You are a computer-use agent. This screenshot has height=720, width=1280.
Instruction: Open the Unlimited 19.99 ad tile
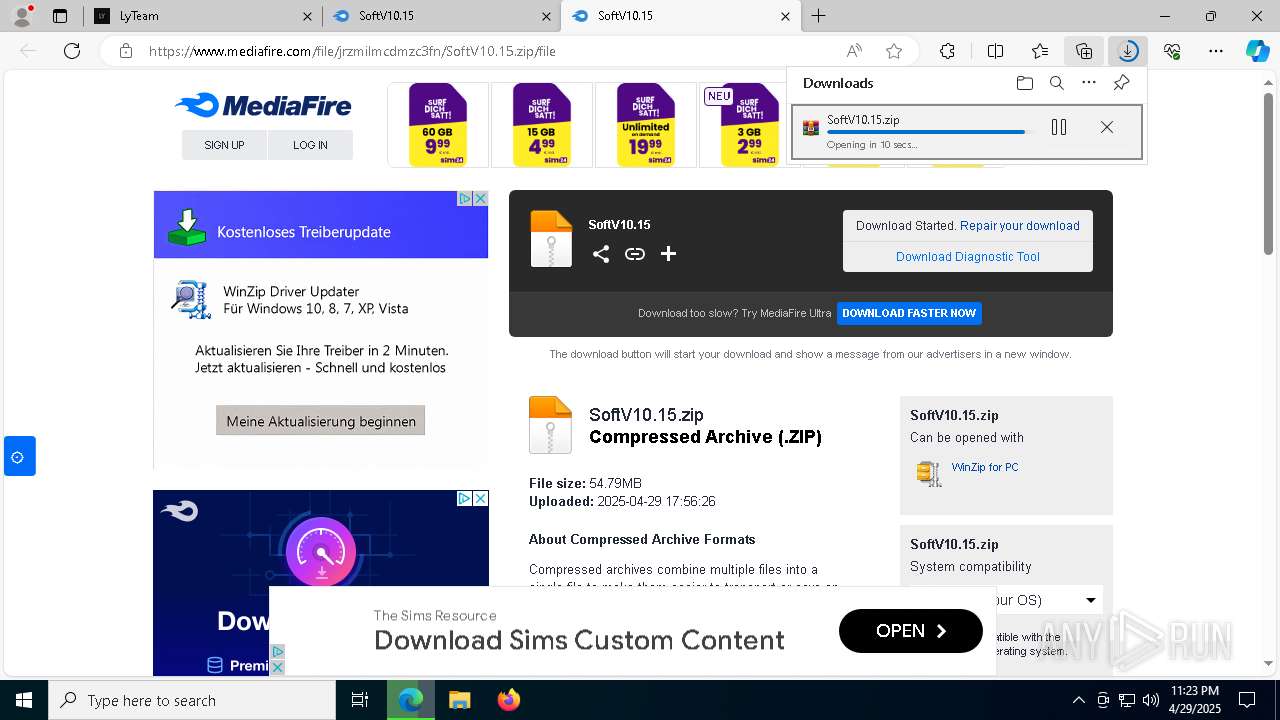point(645,124)
